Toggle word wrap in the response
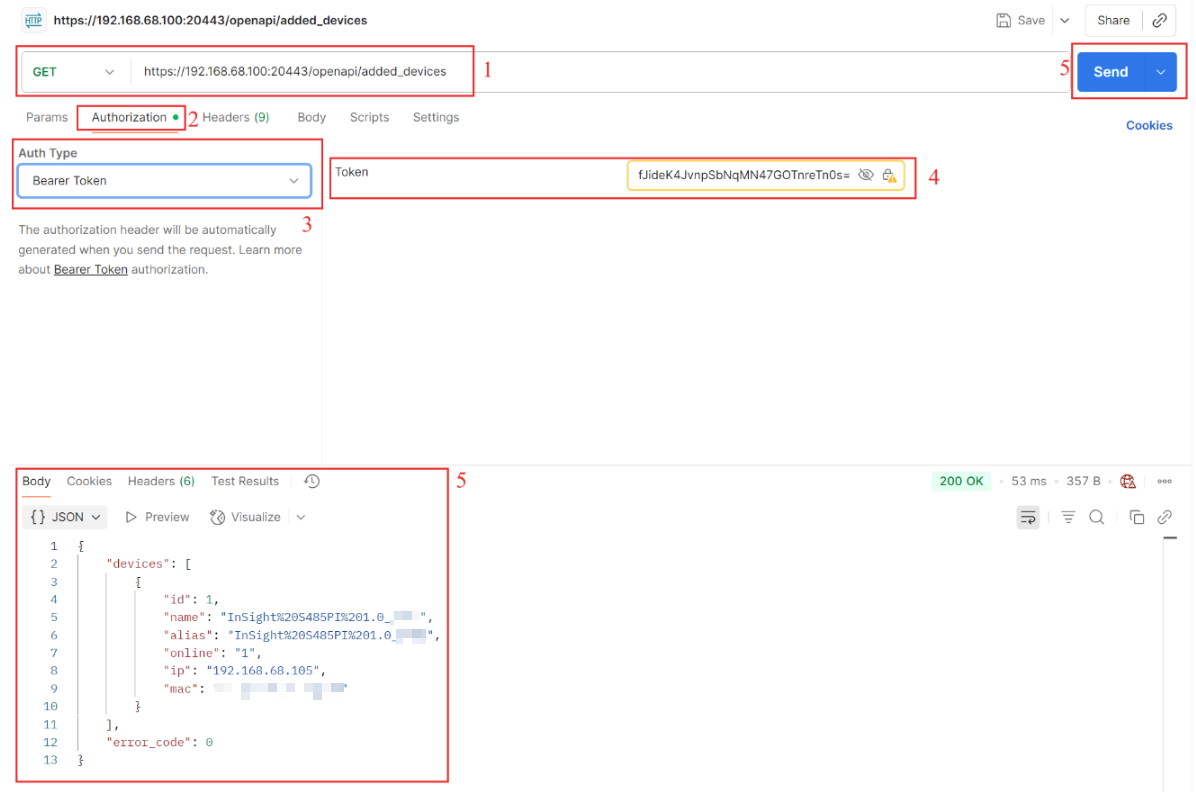The image size is (1196, 792). click(x=1027, y=517)
